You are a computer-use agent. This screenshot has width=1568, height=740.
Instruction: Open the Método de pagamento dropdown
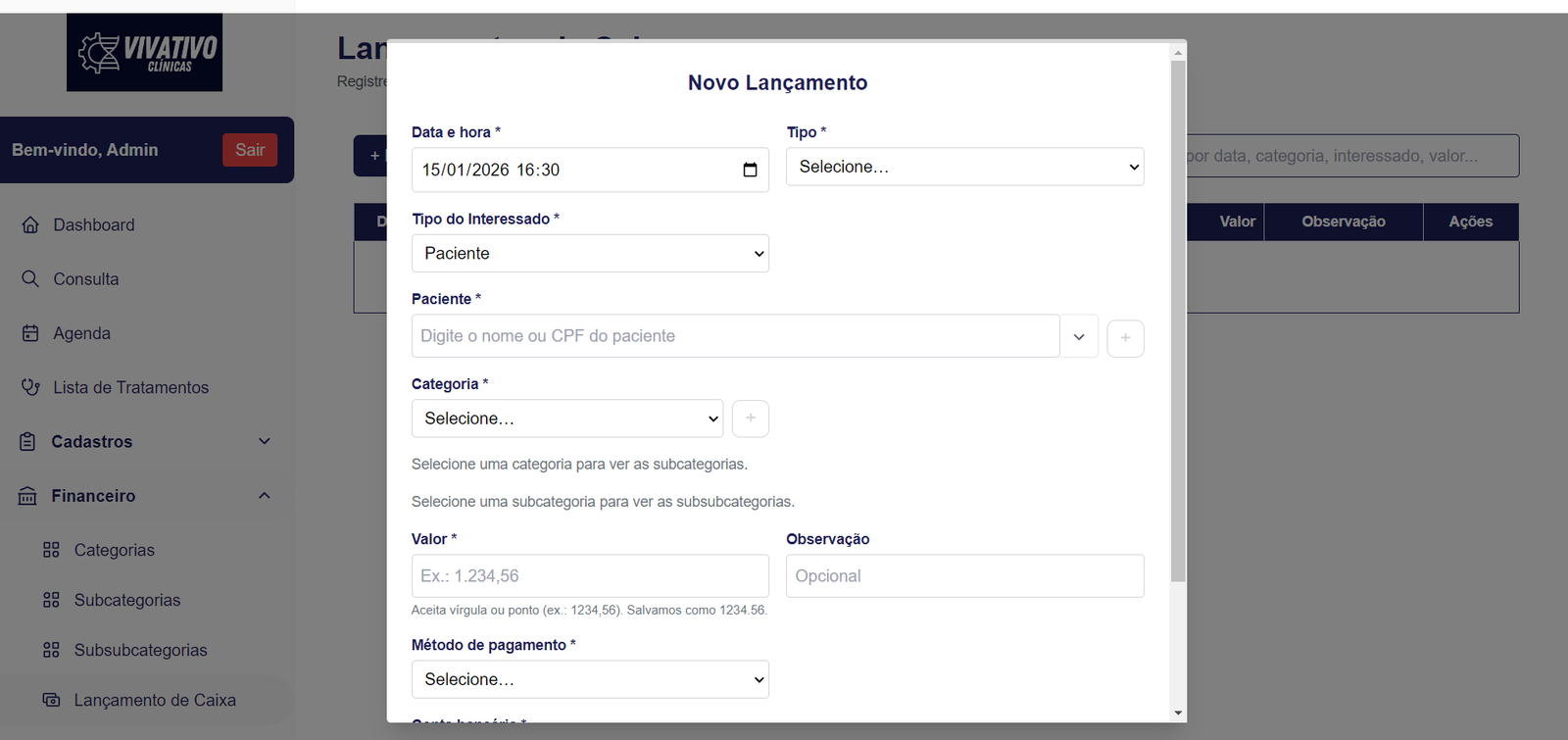coord(590,679)
